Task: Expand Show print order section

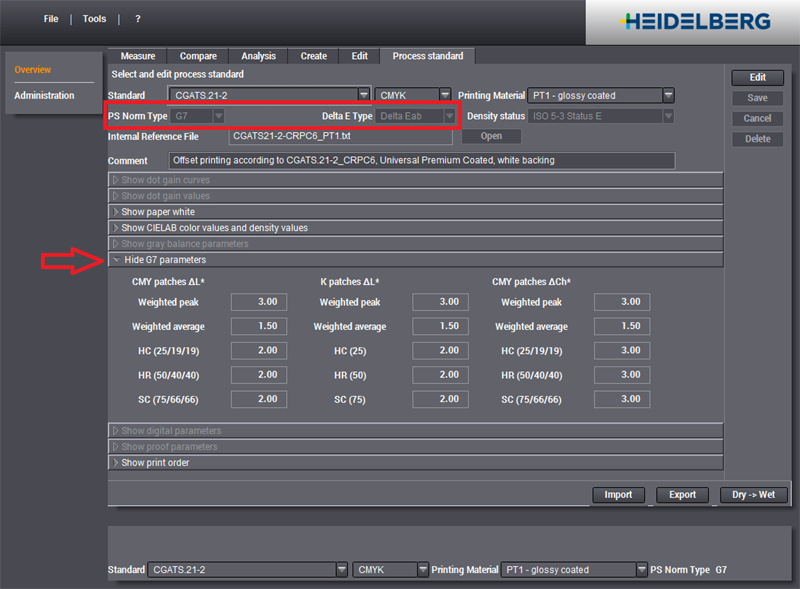Action: pos(155,463)
